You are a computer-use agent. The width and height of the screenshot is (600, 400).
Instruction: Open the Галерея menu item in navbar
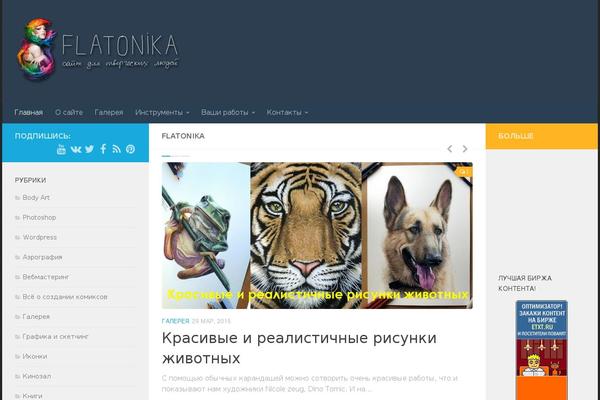(x=109, y=113)
